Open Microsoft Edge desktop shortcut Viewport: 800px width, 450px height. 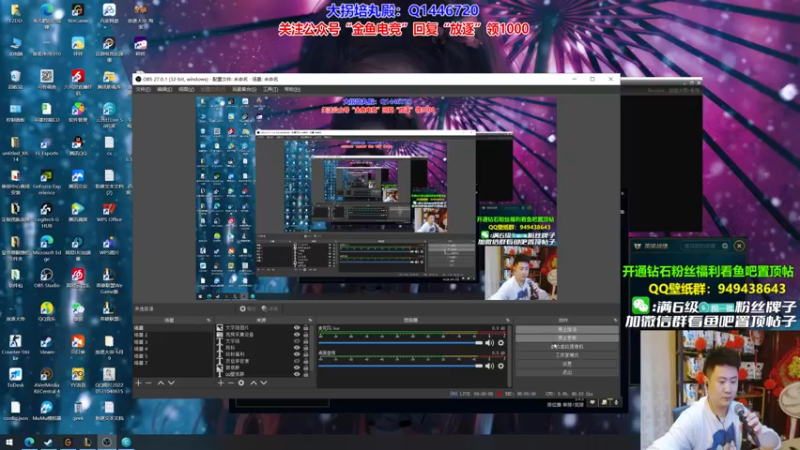[x=46, y=248]
